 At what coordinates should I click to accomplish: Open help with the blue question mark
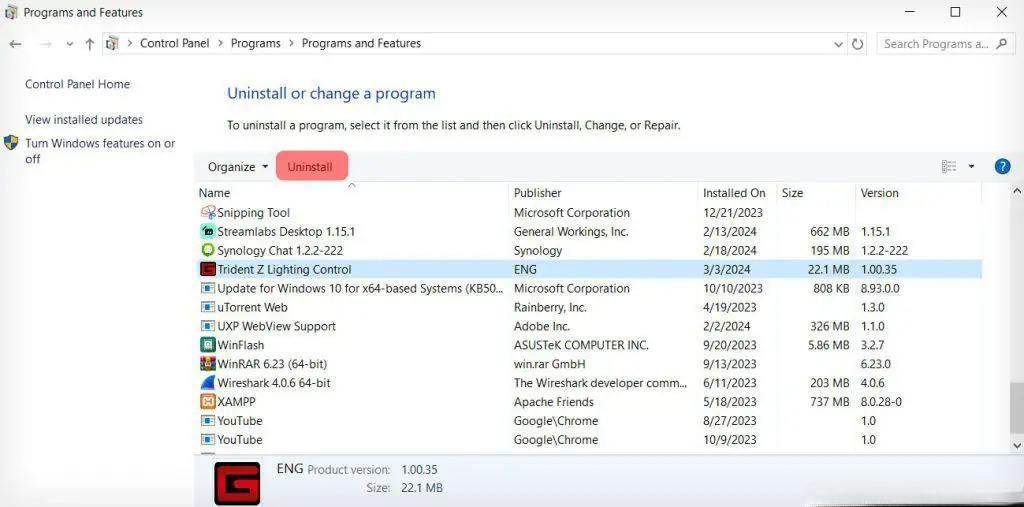click(x=1002, y=167)
